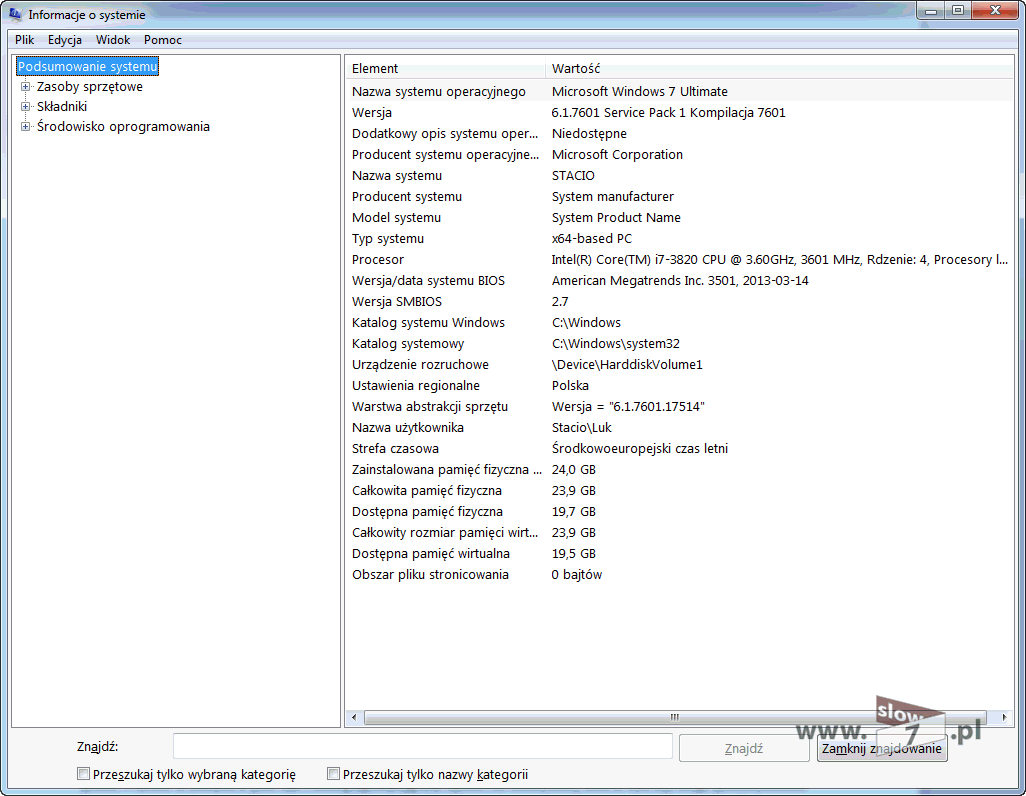Select the Strefa czasowa row label

pyautogui.click(x=395, y=448)
